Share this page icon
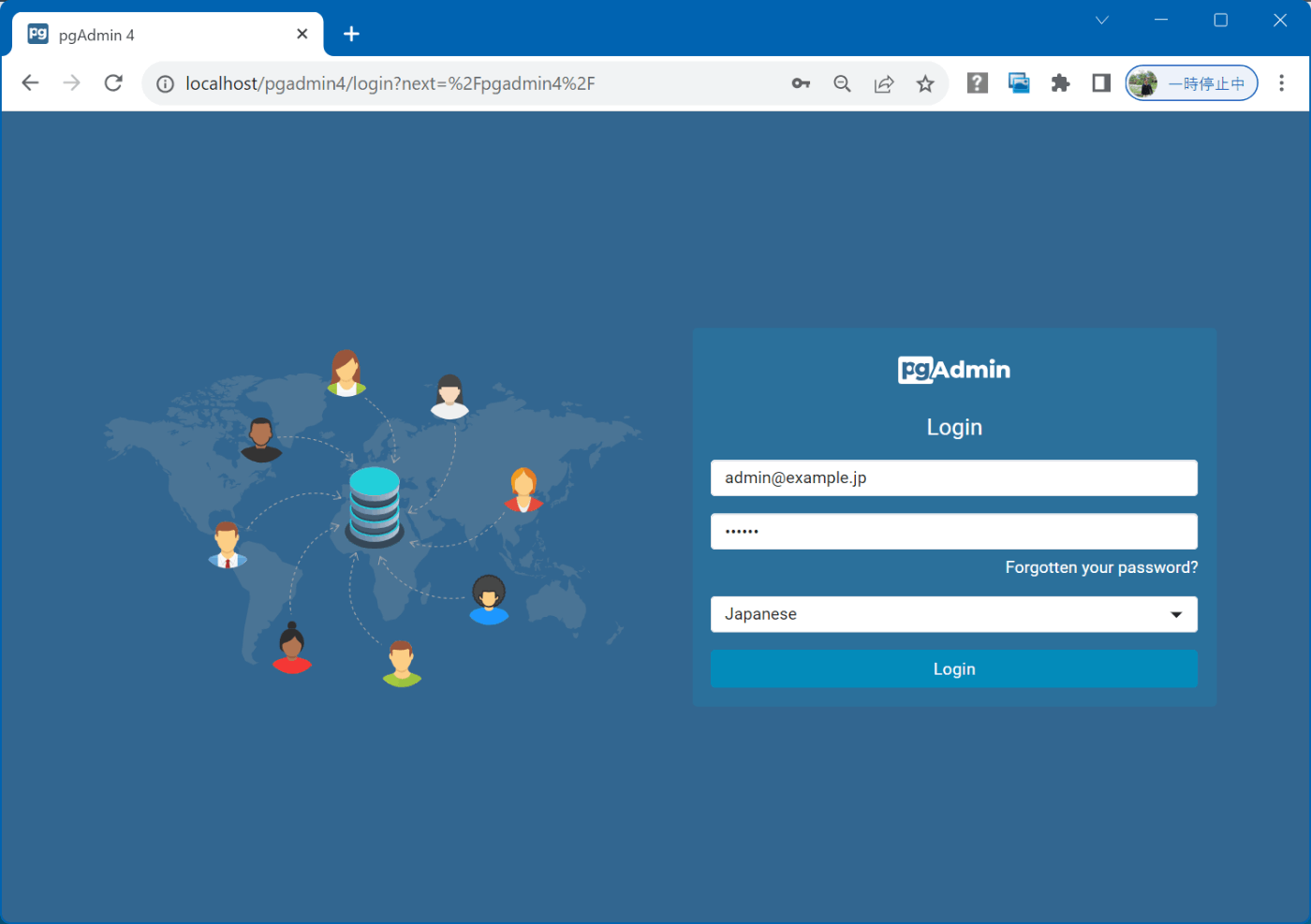Image resolution: width=1311 pixels, height=924 pixels. [x=884, y=84]
